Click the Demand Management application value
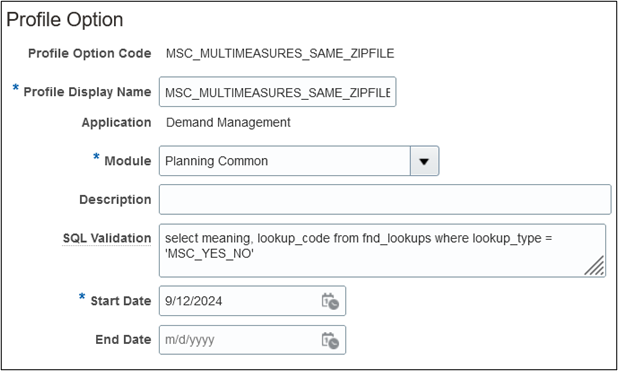Viewport: 618px width, 371px height. (228, 123)
